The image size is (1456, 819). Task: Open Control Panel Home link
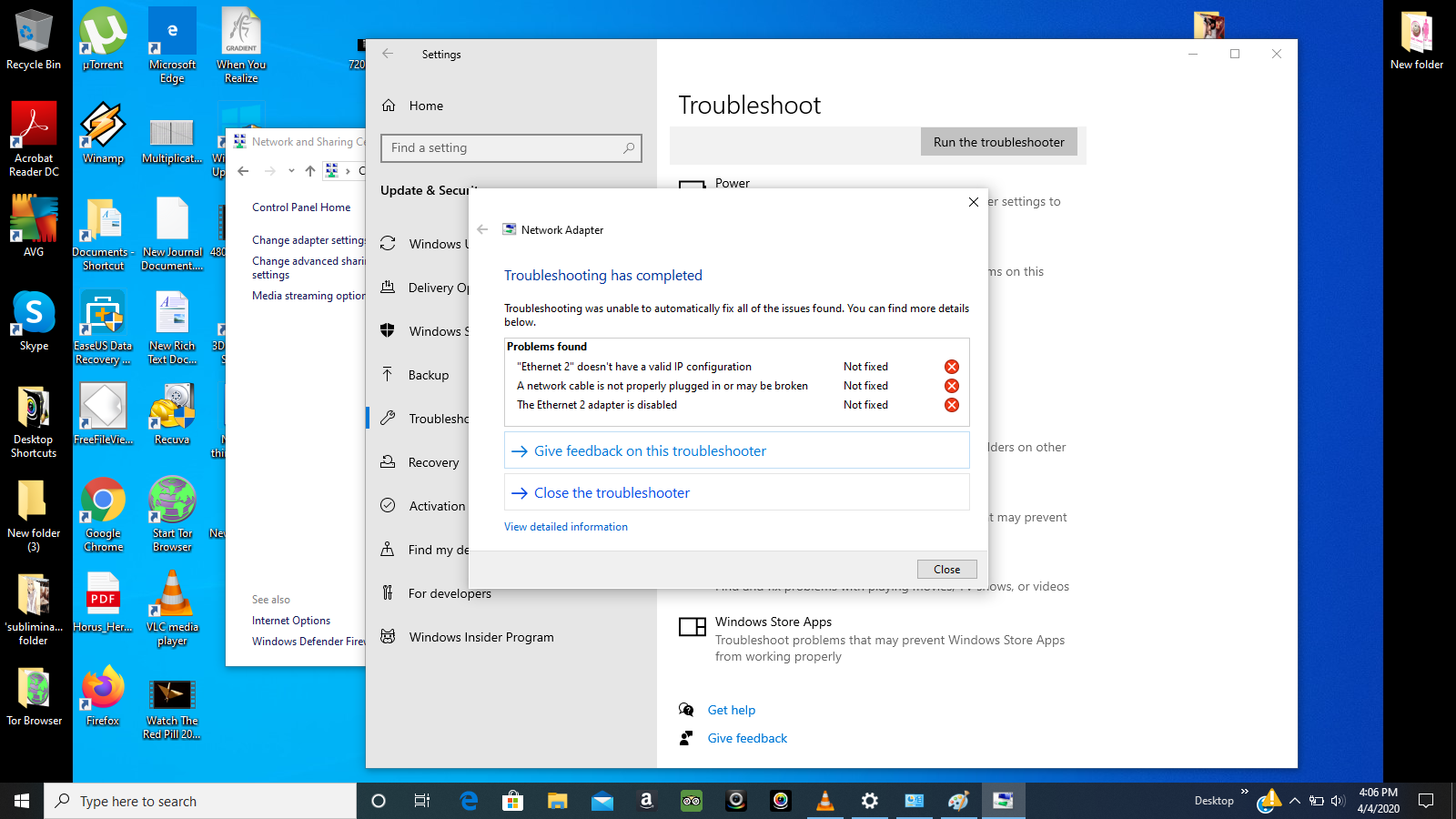click(x=301, y=207)
